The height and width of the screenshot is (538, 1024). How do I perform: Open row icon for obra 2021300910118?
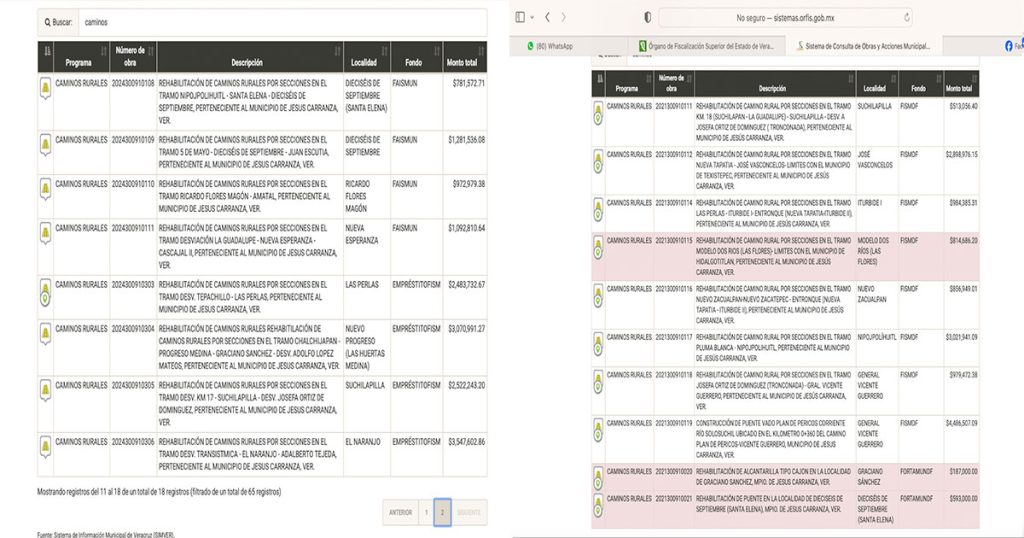598,382
